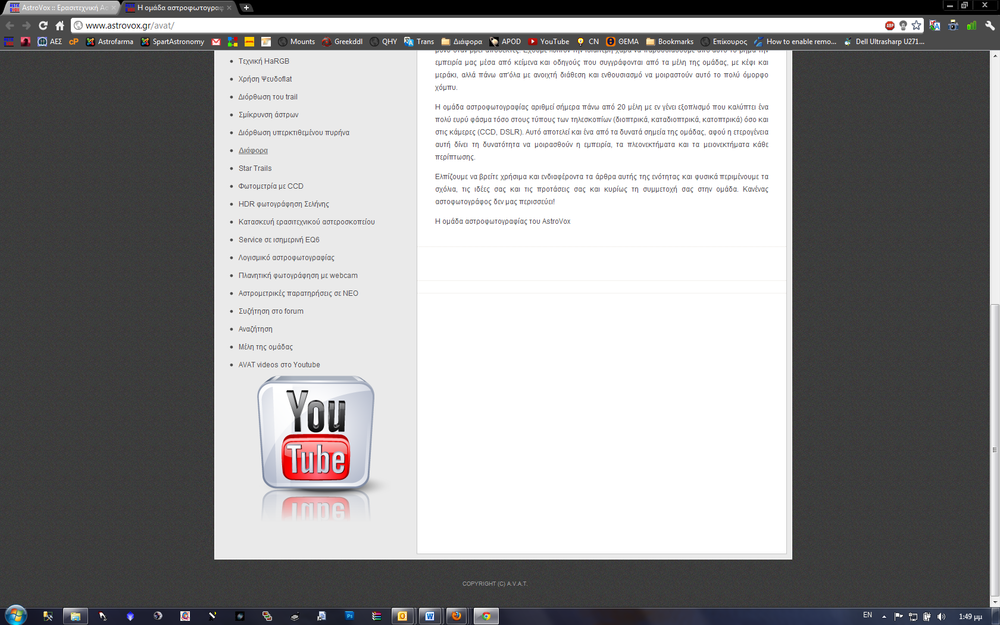Open the APOD bookmarks folder
Image resolution: width=1000 pixels, height=625 pixels.
(509, 41)
